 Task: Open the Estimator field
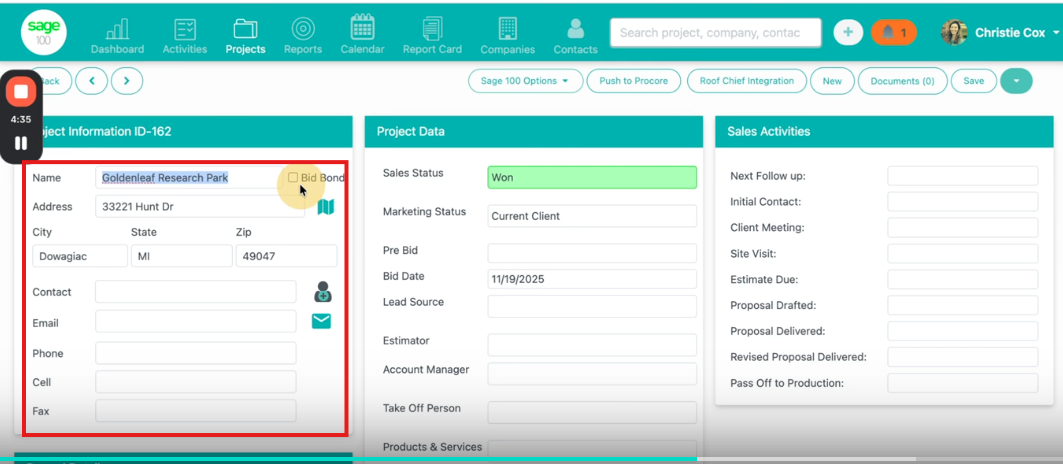point(592,345)
